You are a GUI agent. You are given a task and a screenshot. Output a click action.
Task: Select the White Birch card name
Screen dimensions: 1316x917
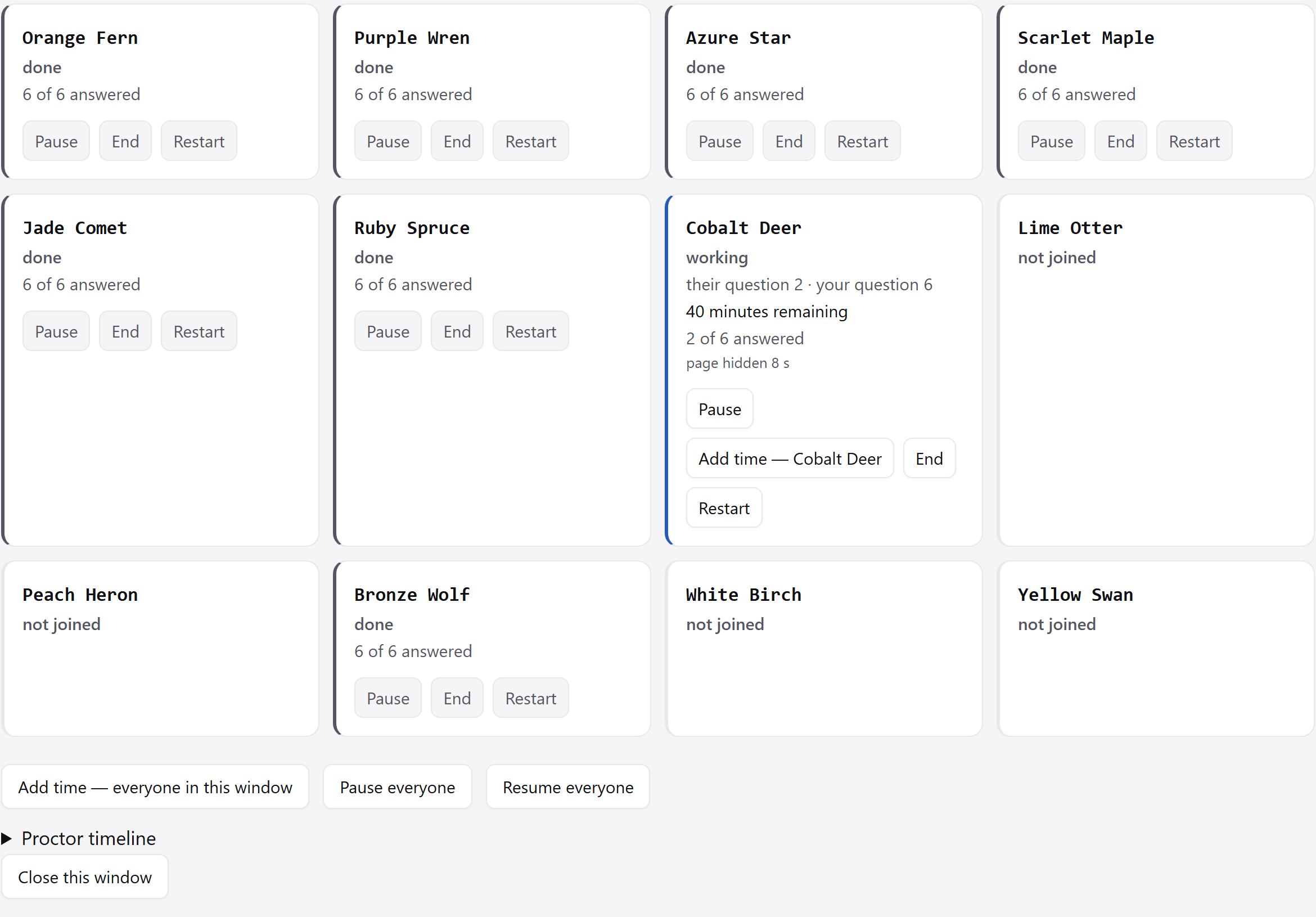743,595
